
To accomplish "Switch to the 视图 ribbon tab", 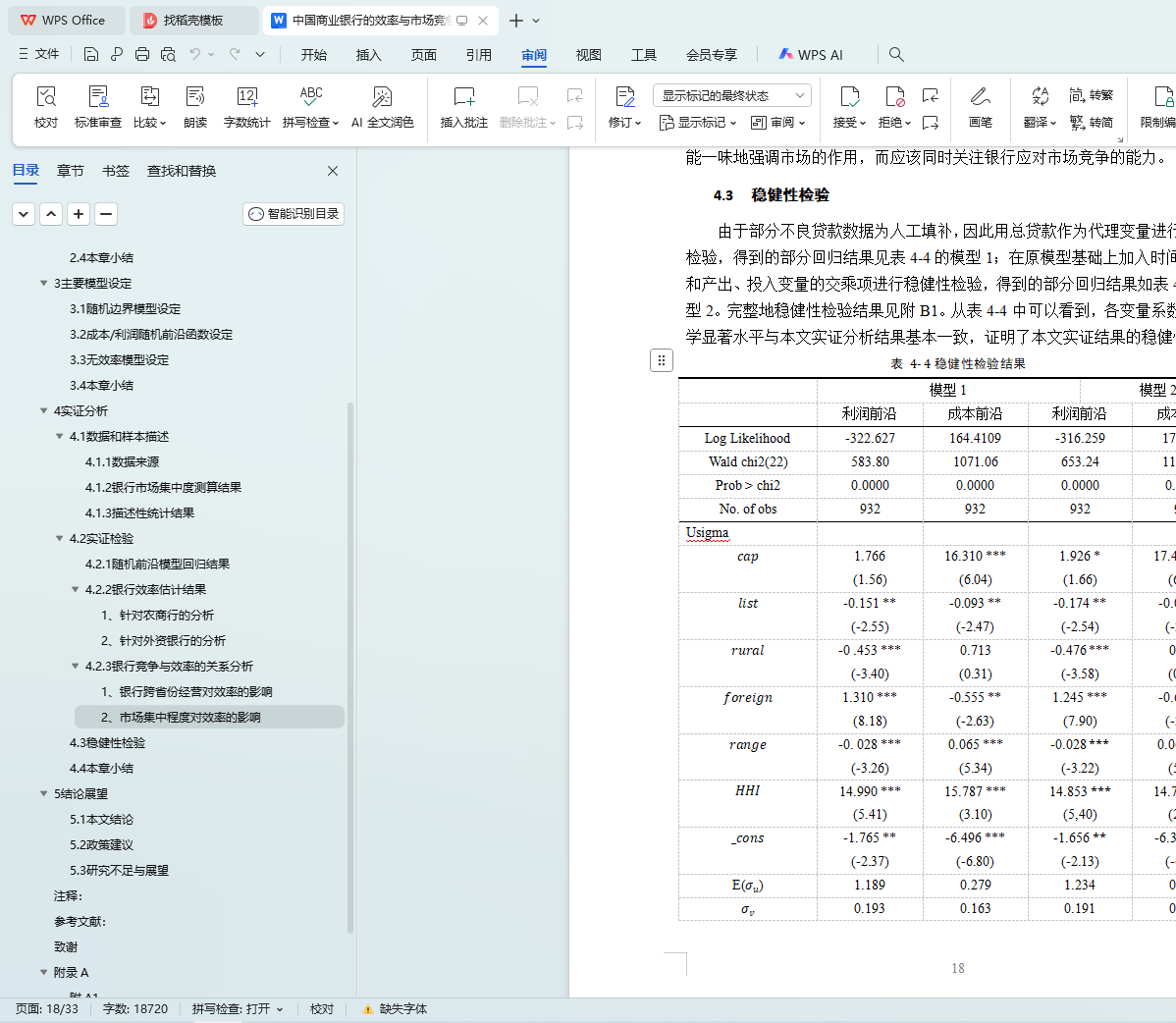I will pyautogui.click(x=589, y=55).
